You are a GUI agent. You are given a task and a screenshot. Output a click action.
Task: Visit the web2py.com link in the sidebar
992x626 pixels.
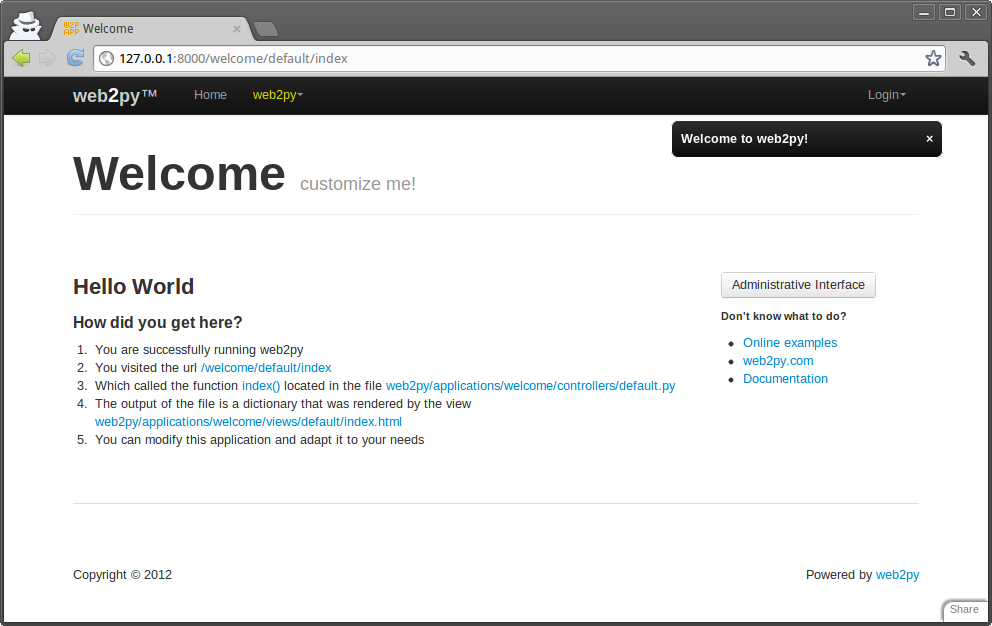tap(778, 361)
